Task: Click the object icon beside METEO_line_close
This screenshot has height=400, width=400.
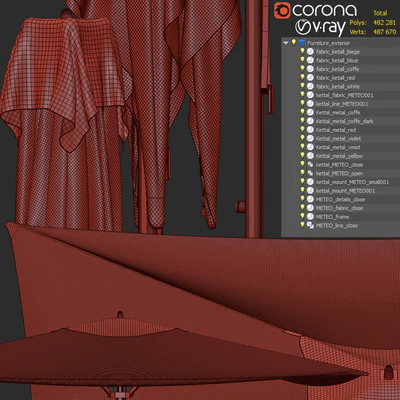Action: tap(310, 225)
